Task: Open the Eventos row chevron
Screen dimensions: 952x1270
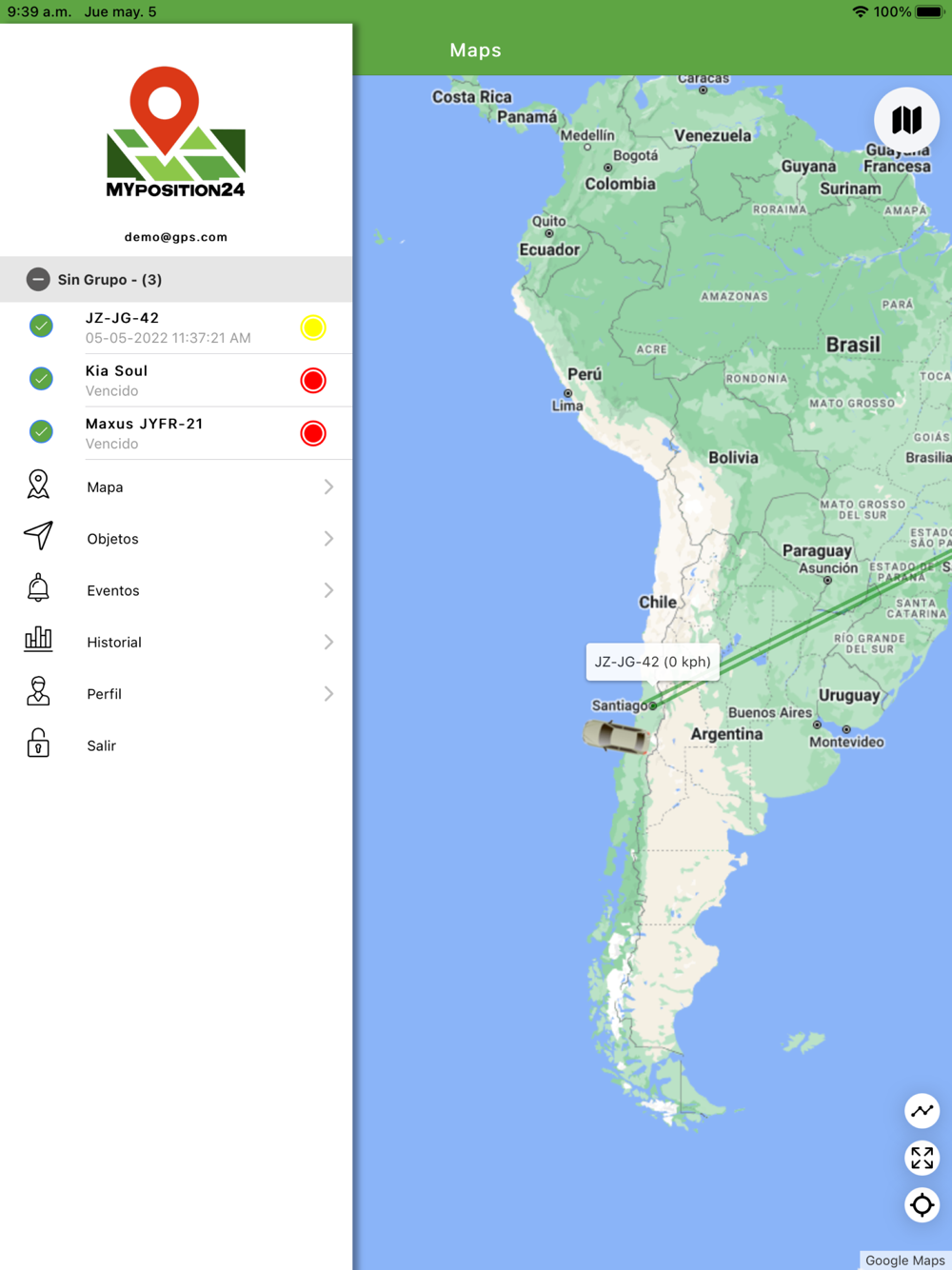Action: [x=328, y=590]
